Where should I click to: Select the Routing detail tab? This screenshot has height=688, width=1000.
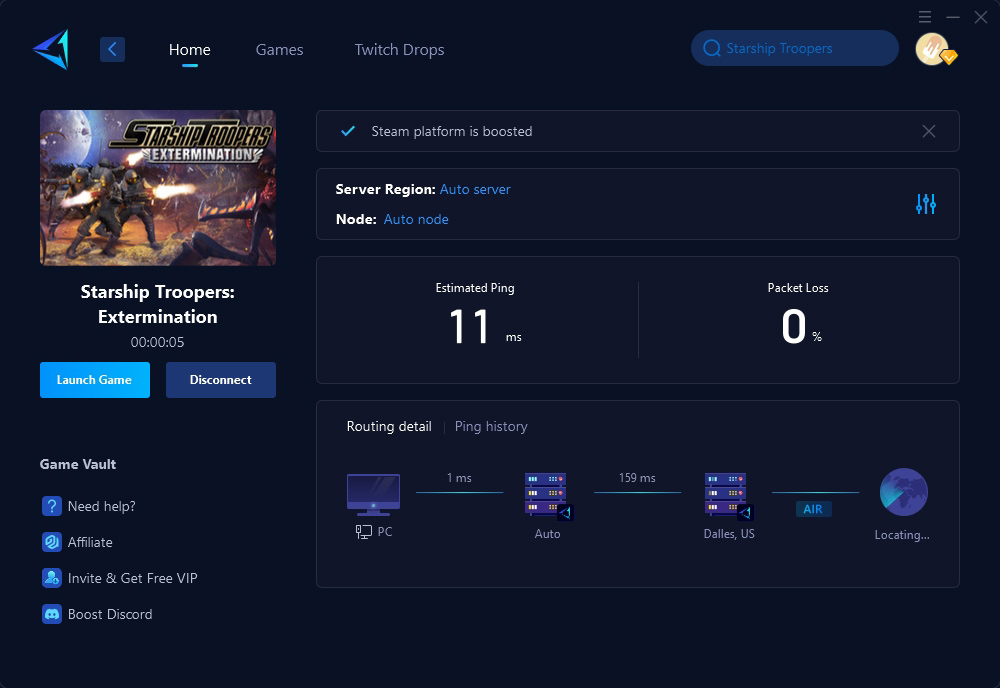389,427
